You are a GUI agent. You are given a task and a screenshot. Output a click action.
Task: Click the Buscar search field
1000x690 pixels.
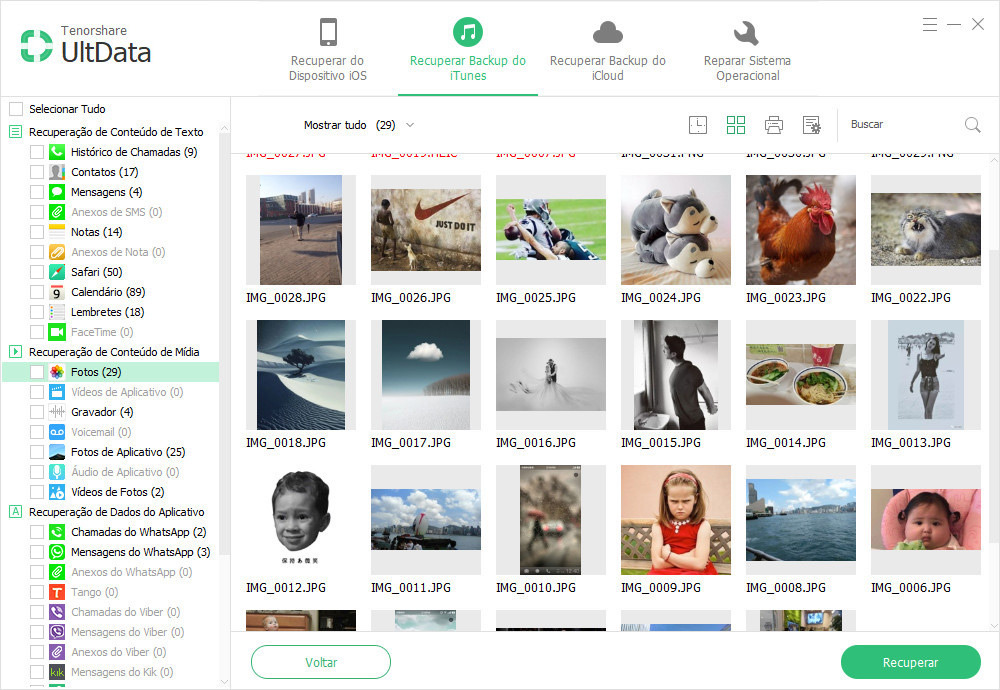902,124
